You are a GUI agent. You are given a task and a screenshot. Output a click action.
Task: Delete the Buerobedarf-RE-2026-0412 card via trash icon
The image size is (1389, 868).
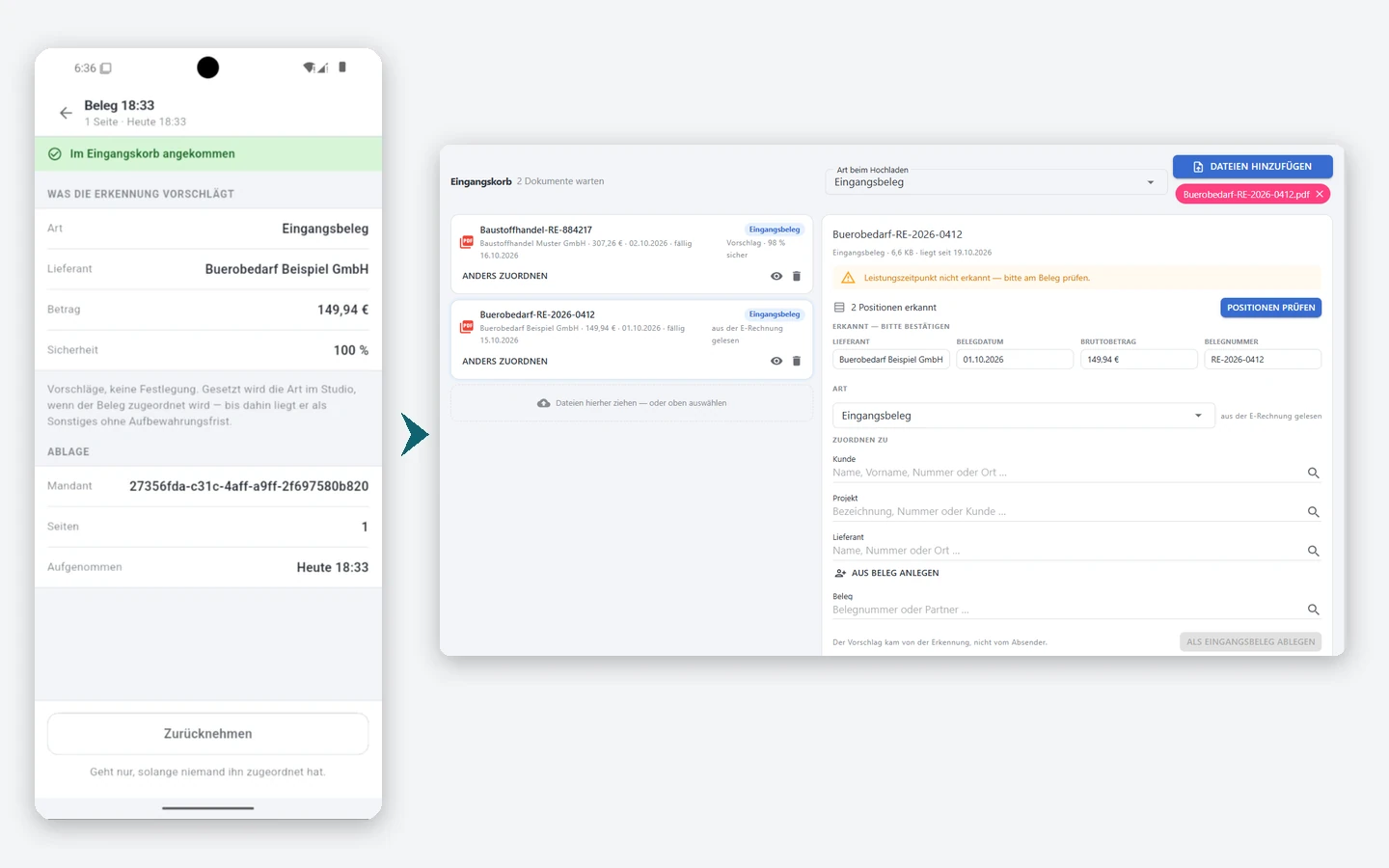[x=797, y=361]
